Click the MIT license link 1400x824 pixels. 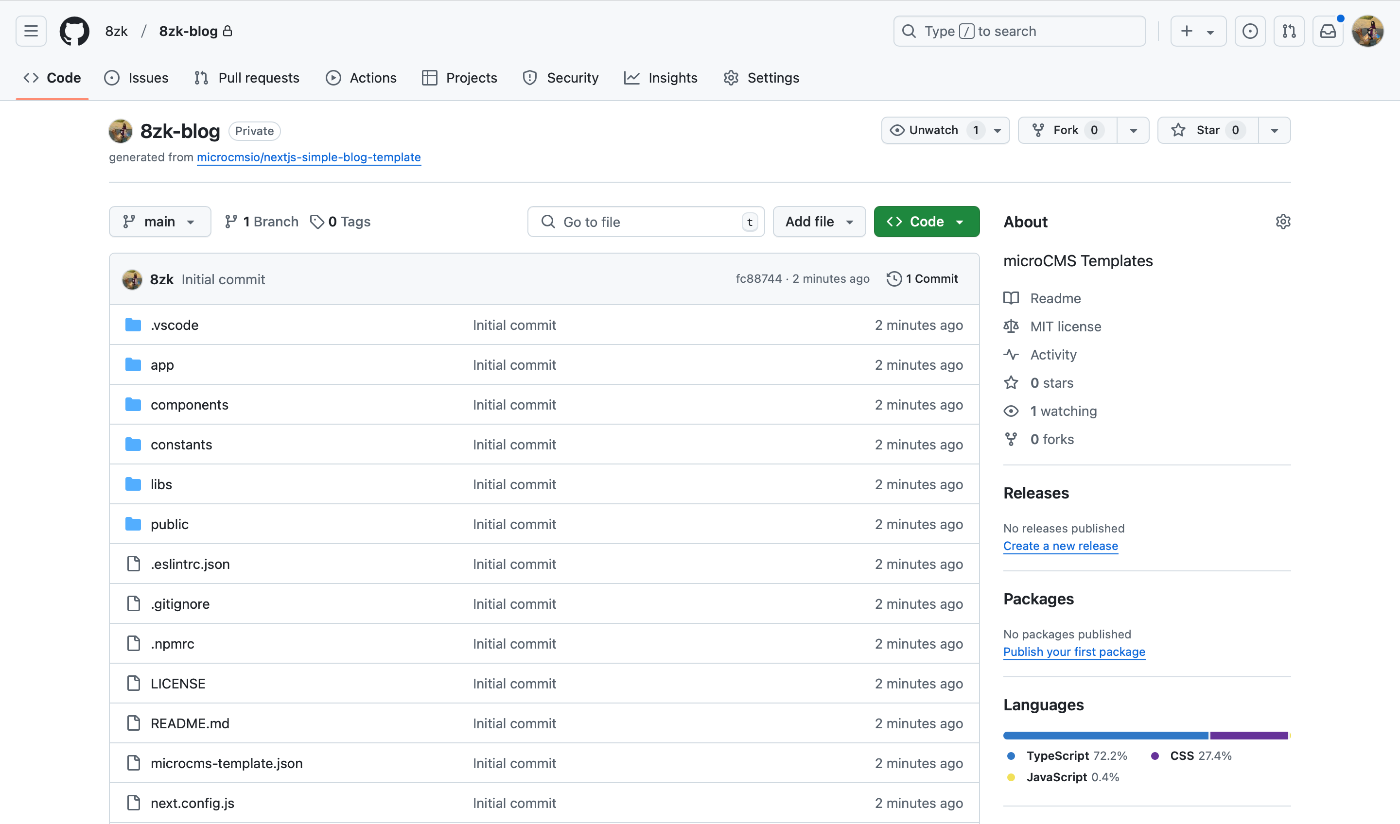point(1053,326)
